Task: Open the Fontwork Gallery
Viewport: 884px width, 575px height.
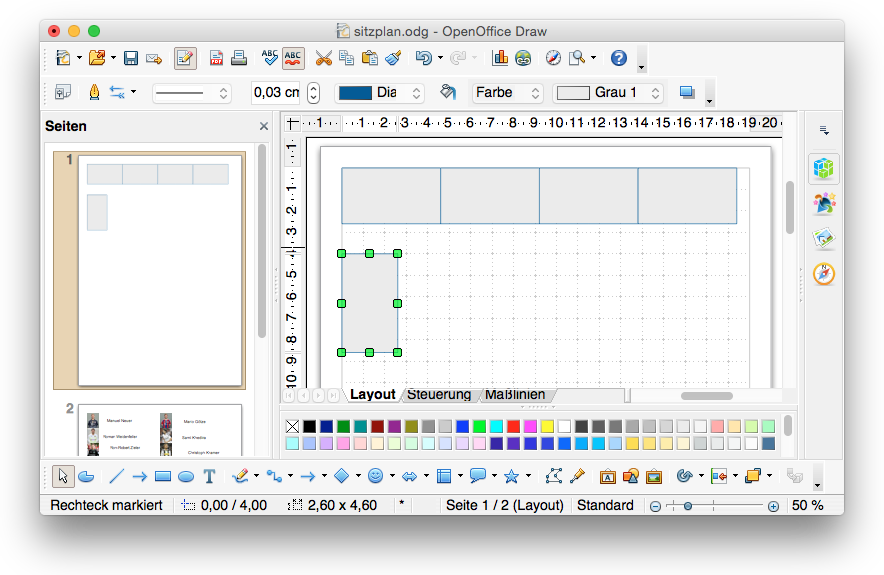Action: click(x=607, y=476)
